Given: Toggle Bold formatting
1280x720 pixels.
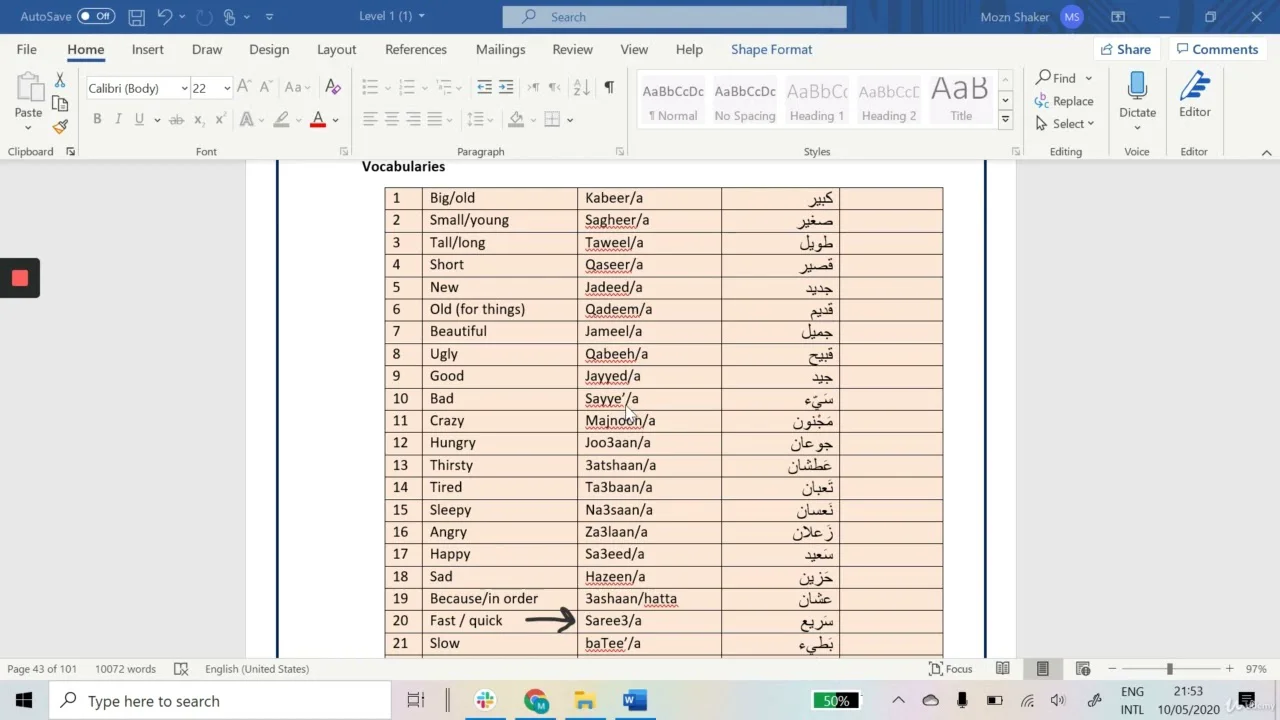Looking at the screenshot, I should [97, 119].
